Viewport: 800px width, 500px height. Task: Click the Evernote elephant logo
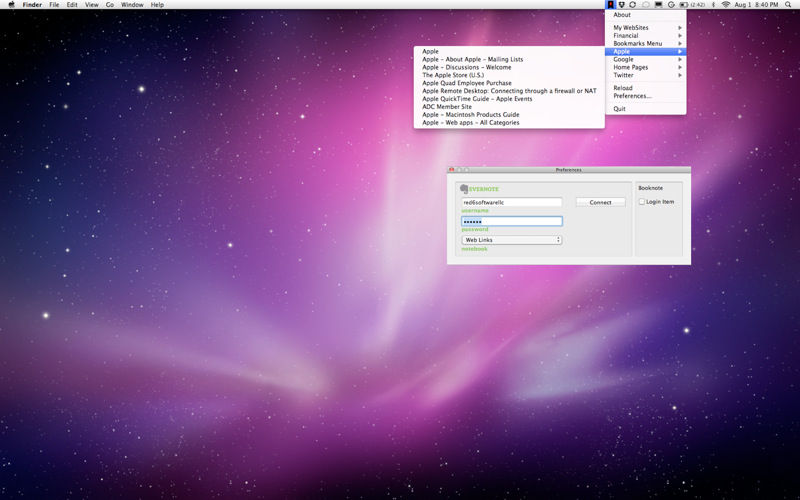pyautogui.click(x=465, y=188)
